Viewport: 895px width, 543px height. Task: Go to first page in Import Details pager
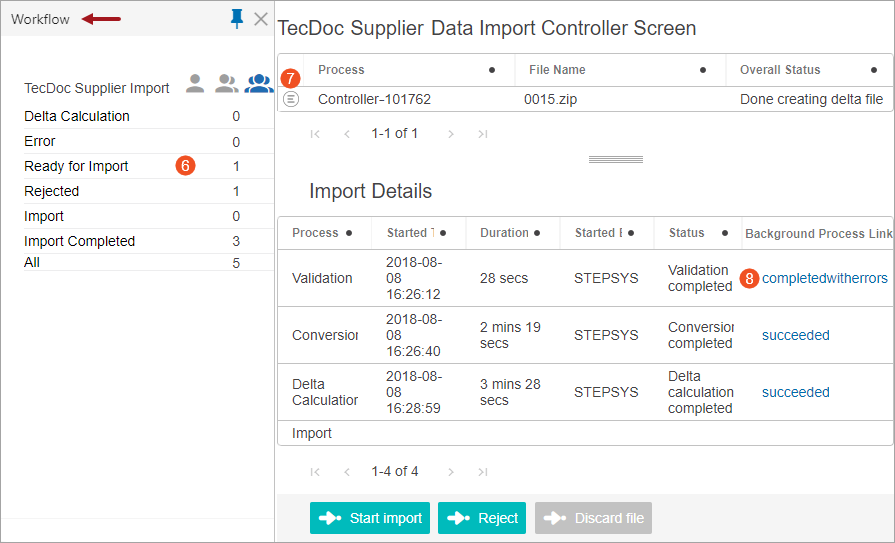pyautogui.click(x=315, y=472)
